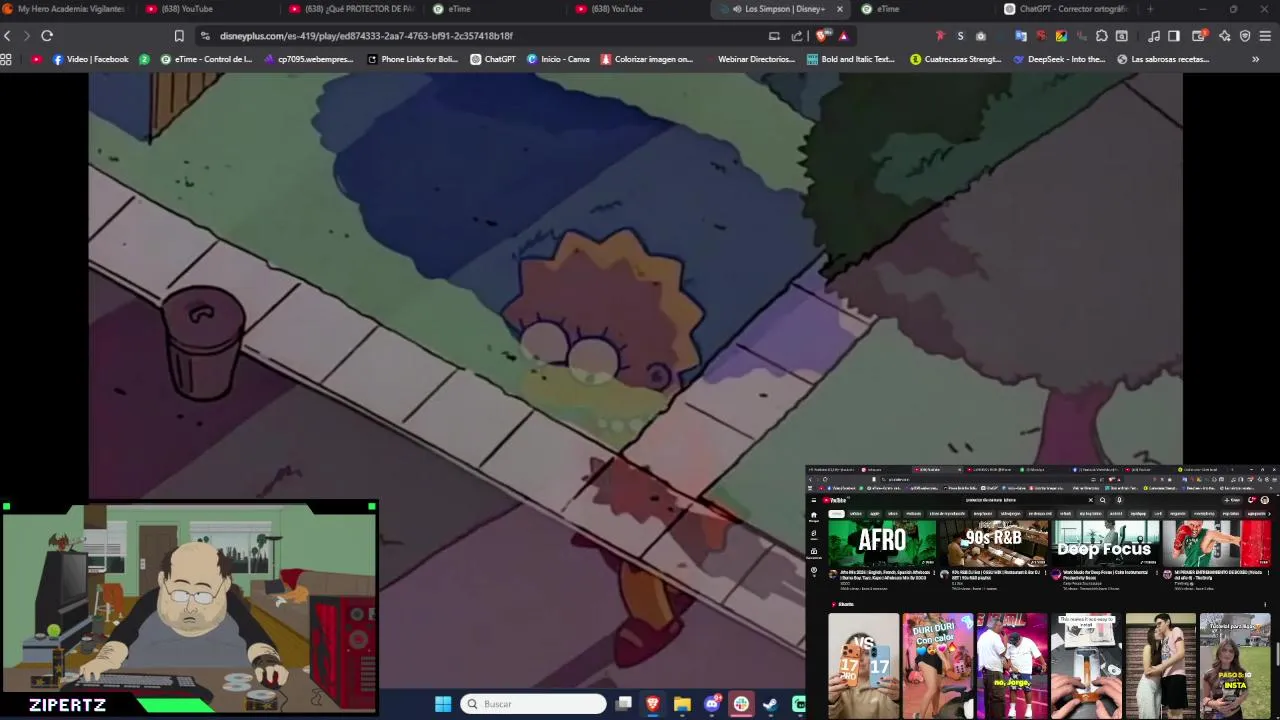Open the 'no, Jorge' short
1280x720 pixels.
click(x=1012, y=666)
